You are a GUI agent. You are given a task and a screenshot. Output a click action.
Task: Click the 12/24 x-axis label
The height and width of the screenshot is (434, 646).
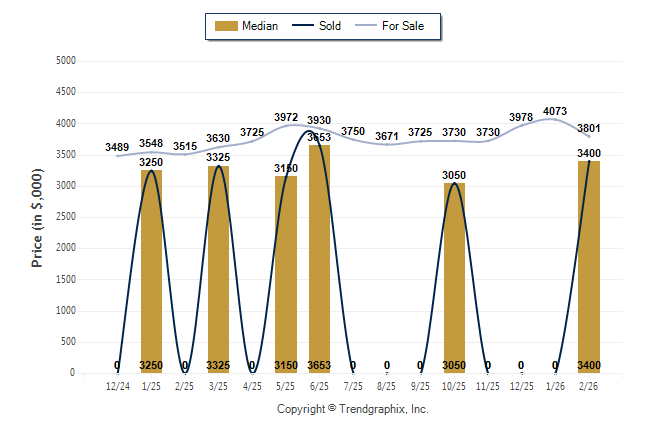[x=117, y=385]
